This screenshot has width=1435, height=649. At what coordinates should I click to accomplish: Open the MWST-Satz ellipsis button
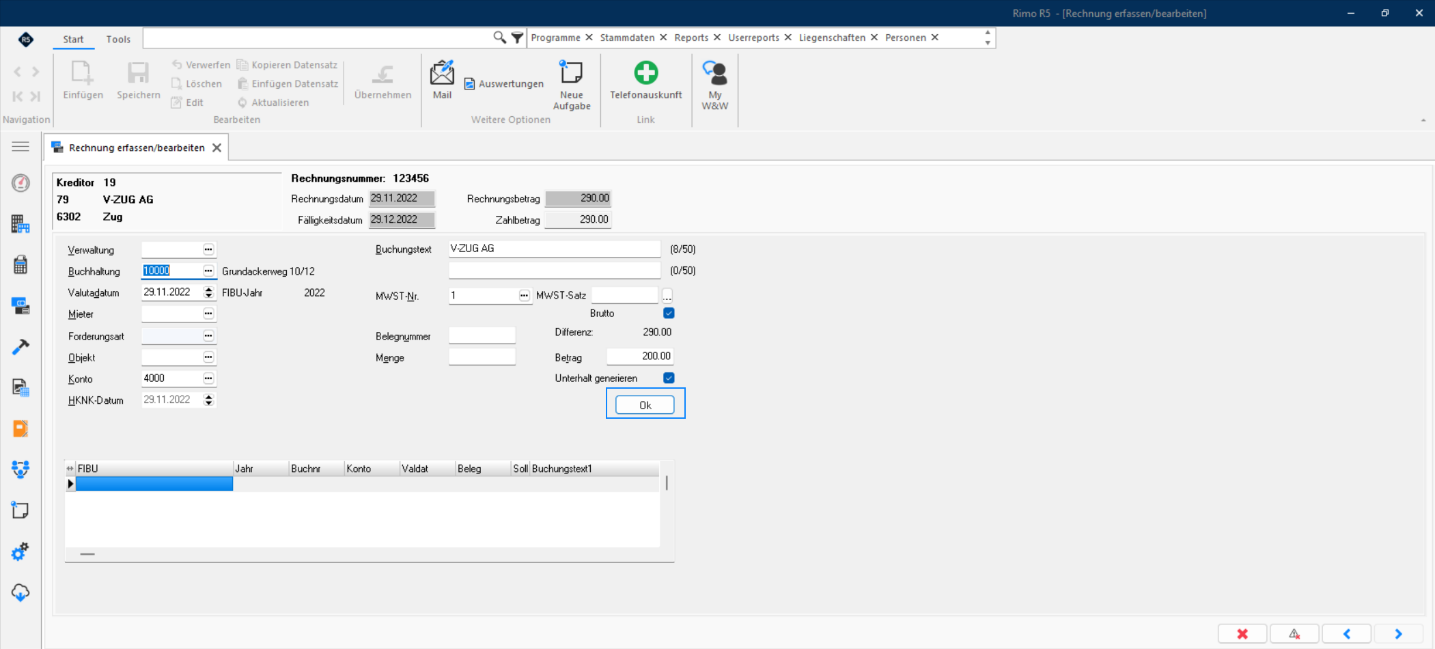click(667, 296)
